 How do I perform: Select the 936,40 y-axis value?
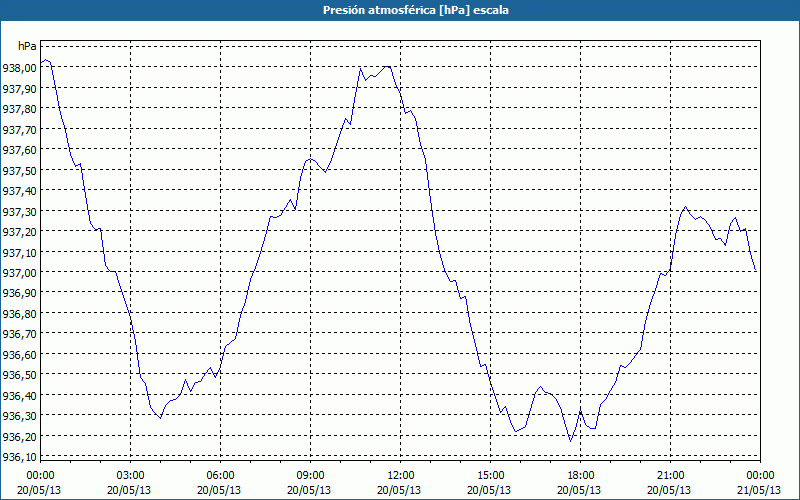(19, 395)
